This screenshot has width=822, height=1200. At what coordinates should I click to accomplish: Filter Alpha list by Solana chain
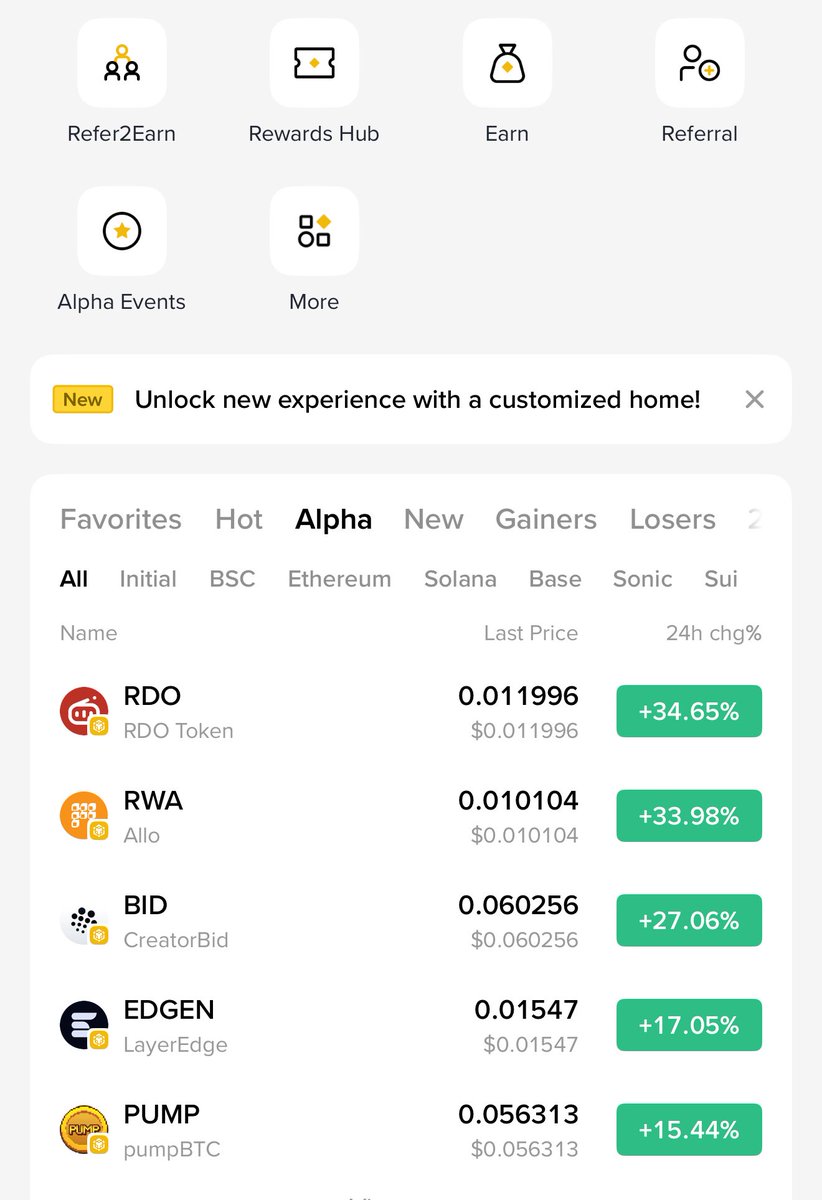click(x=460, y=579)
